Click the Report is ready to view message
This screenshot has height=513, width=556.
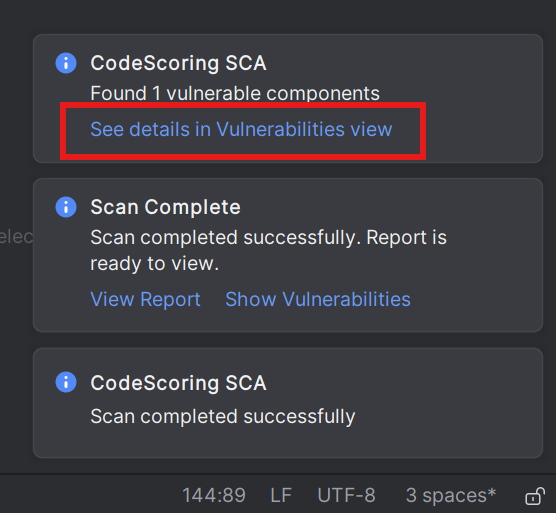pyautogui.click(x=268, y=250)
